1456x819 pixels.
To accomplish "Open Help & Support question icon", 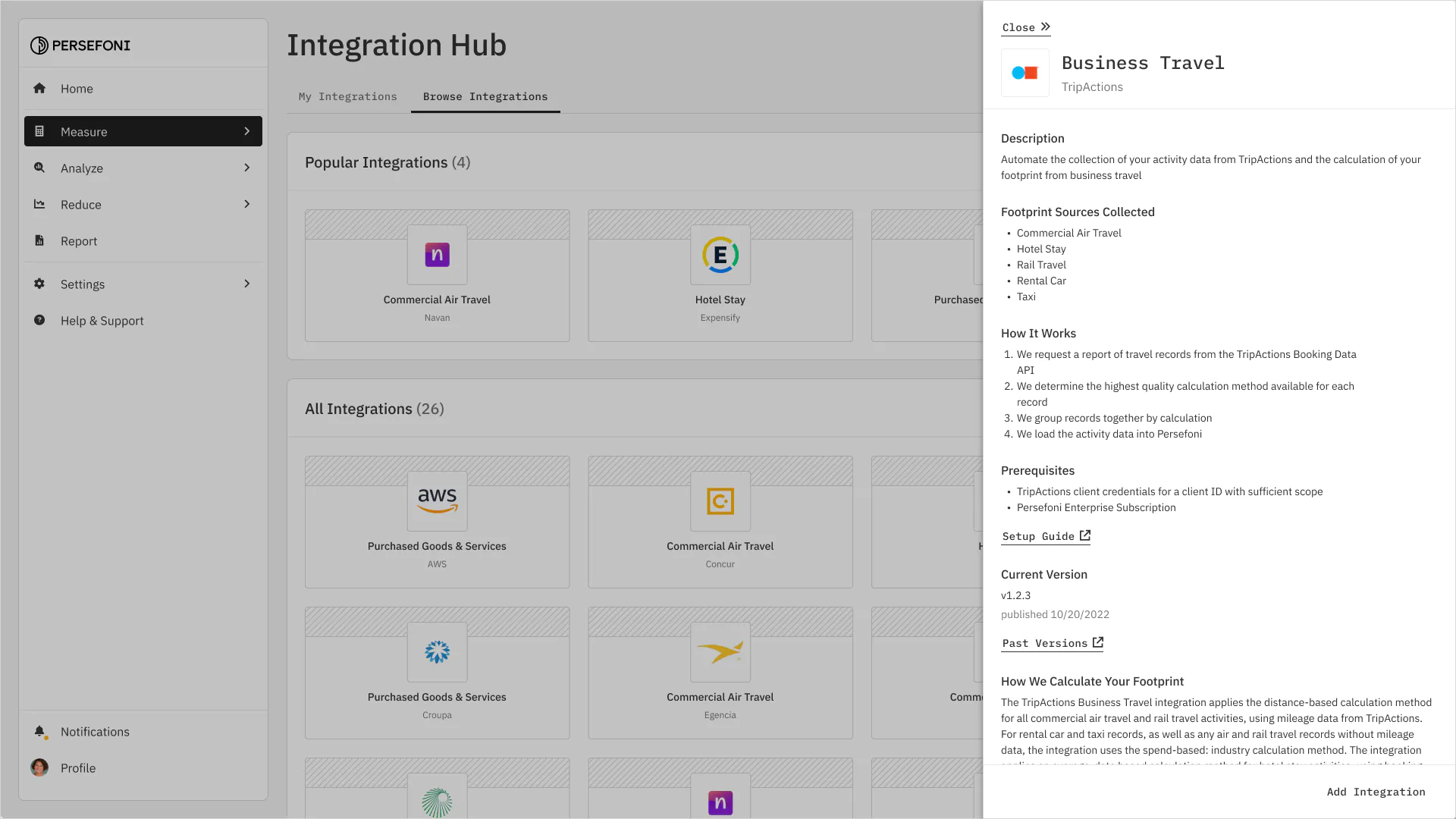I will [x=39, y=320].
